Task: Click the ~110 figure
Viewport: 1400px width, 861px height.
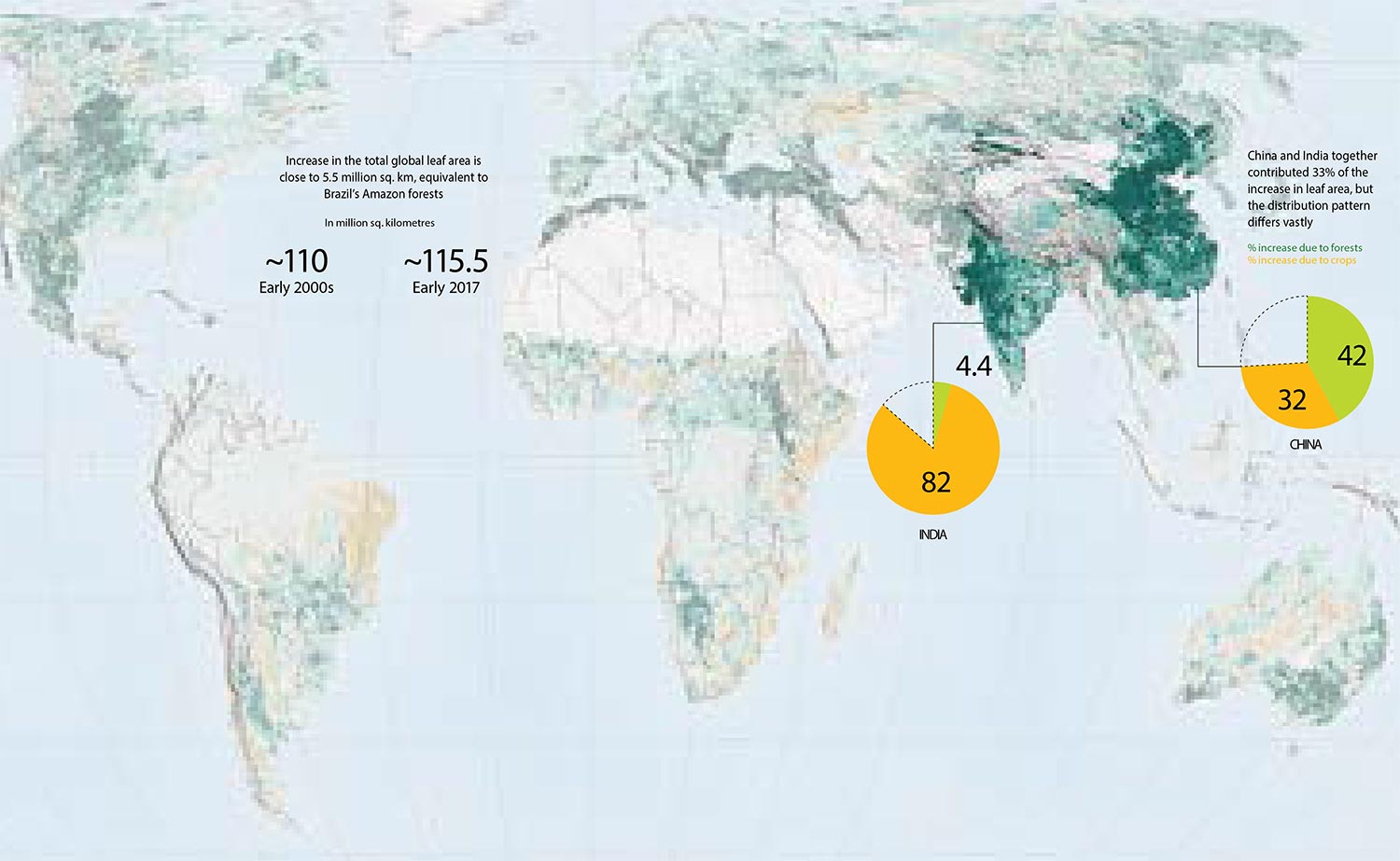Action: [296, 261]
